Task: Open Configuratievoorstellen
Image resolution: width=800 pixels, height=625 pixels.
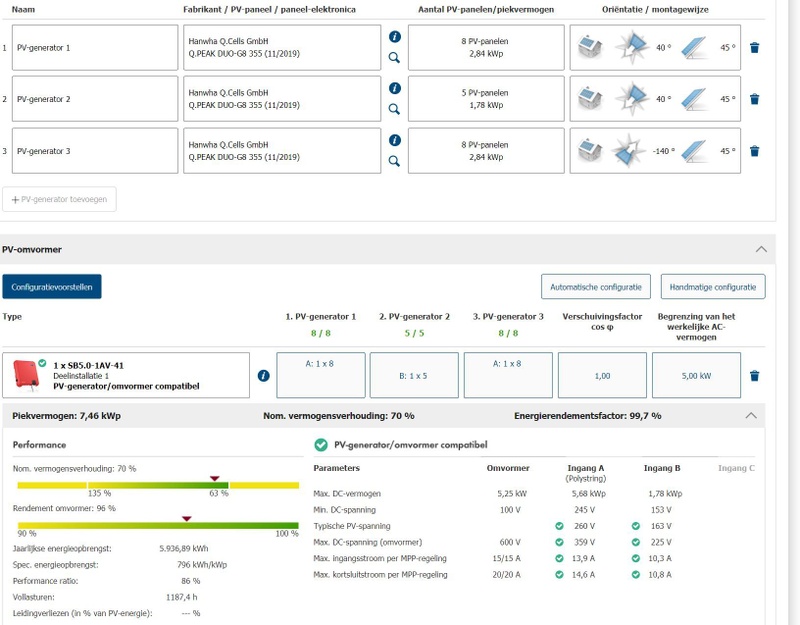Action: coord(52,286)
